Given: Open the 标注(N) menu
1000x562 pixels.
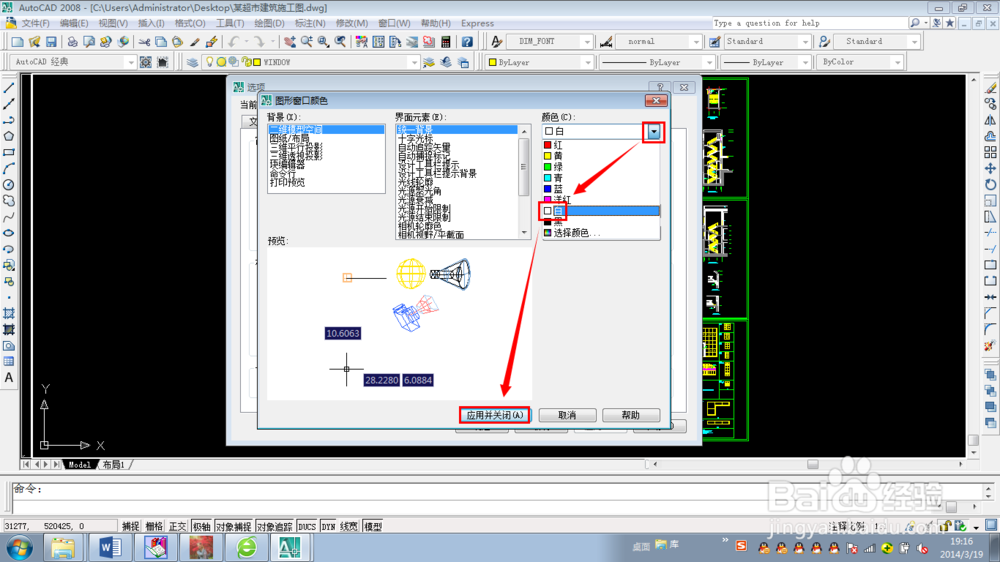Looking at the screenshot, I should [x=310, y=23].
